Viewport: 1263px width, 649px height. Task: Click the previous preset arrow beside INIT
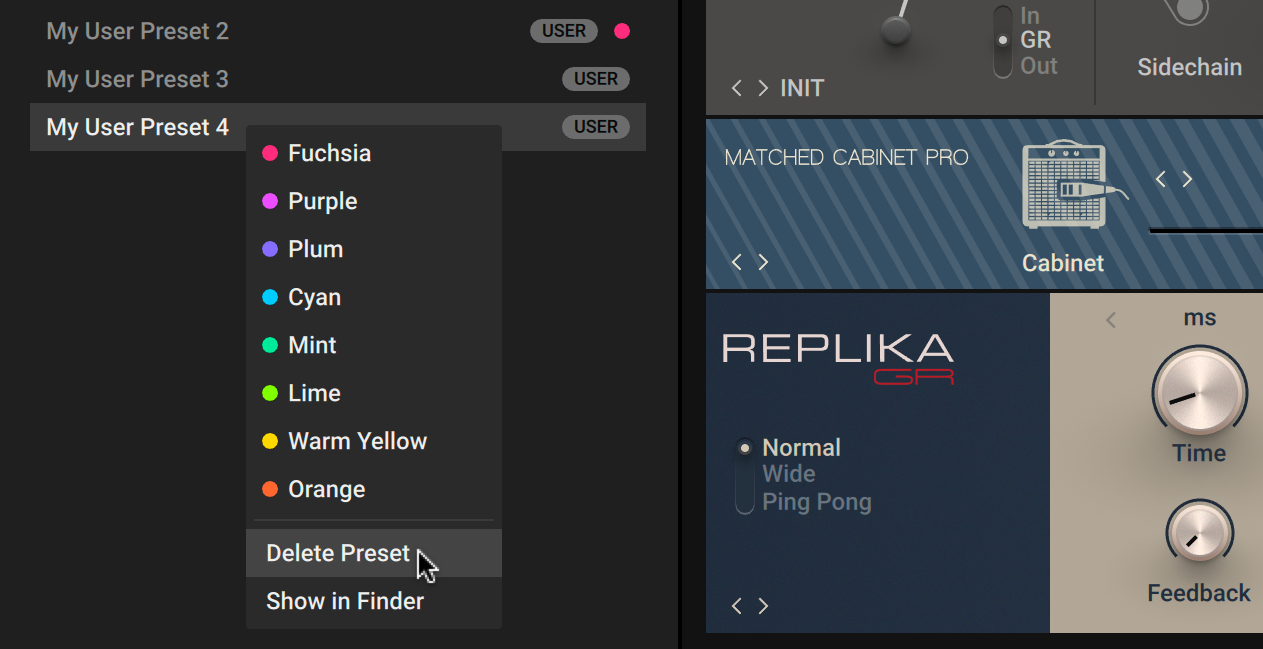pyautogui.click(x=736, y=88)
